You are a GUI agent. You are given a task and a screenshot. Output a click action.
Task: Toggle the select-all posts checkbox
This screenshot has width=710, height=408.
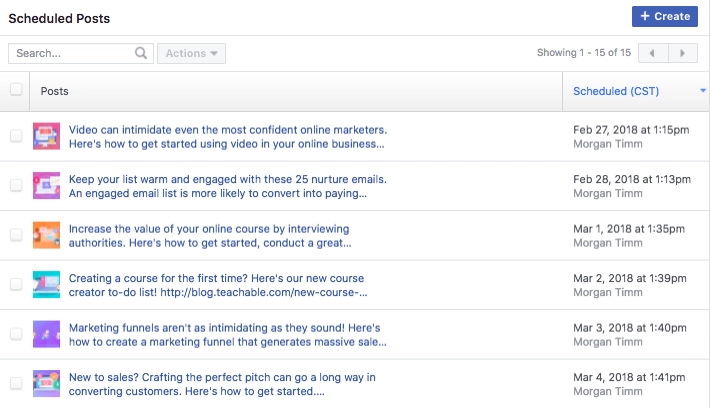16,89
